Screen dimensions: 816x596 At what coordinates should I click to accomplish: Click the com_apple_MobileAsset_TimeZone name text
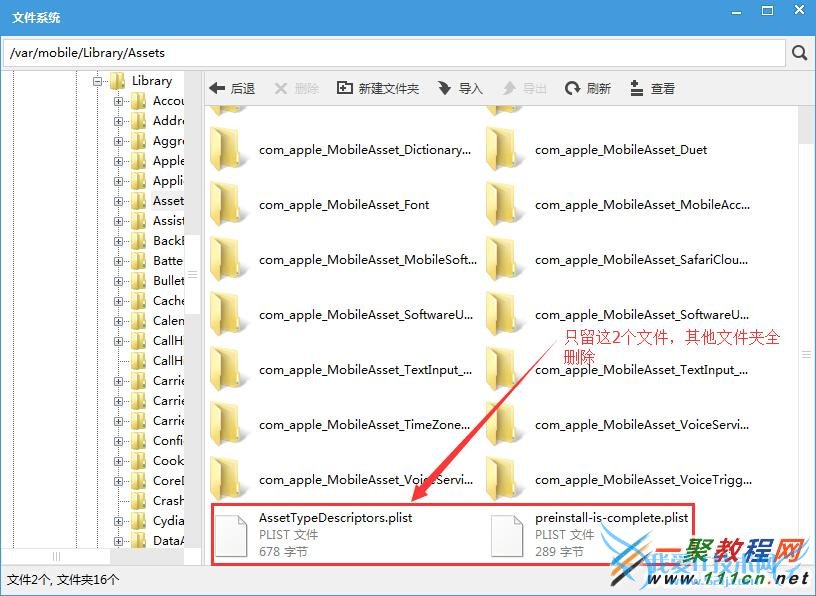(x=365, y=425)
